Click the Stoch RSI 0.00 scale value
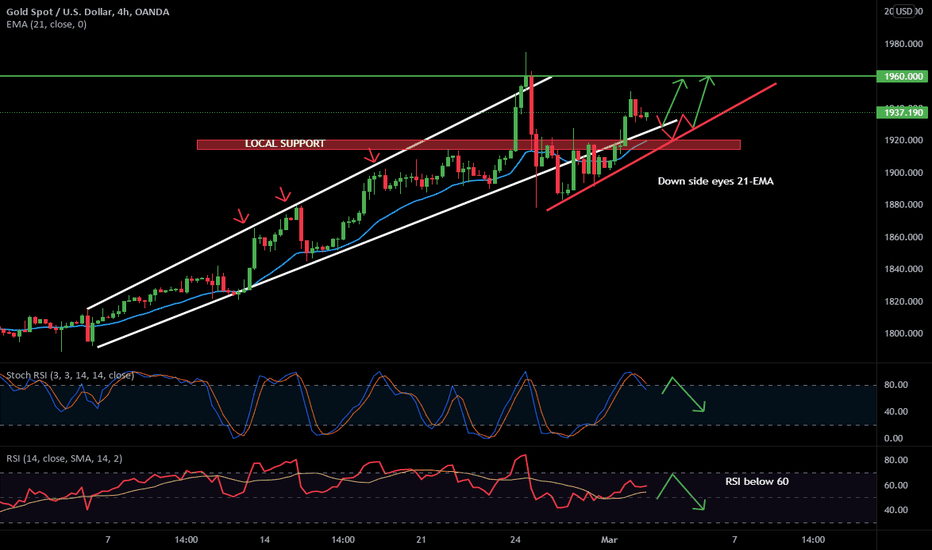Viewport: 932px width, 550px height. point(893,438)
